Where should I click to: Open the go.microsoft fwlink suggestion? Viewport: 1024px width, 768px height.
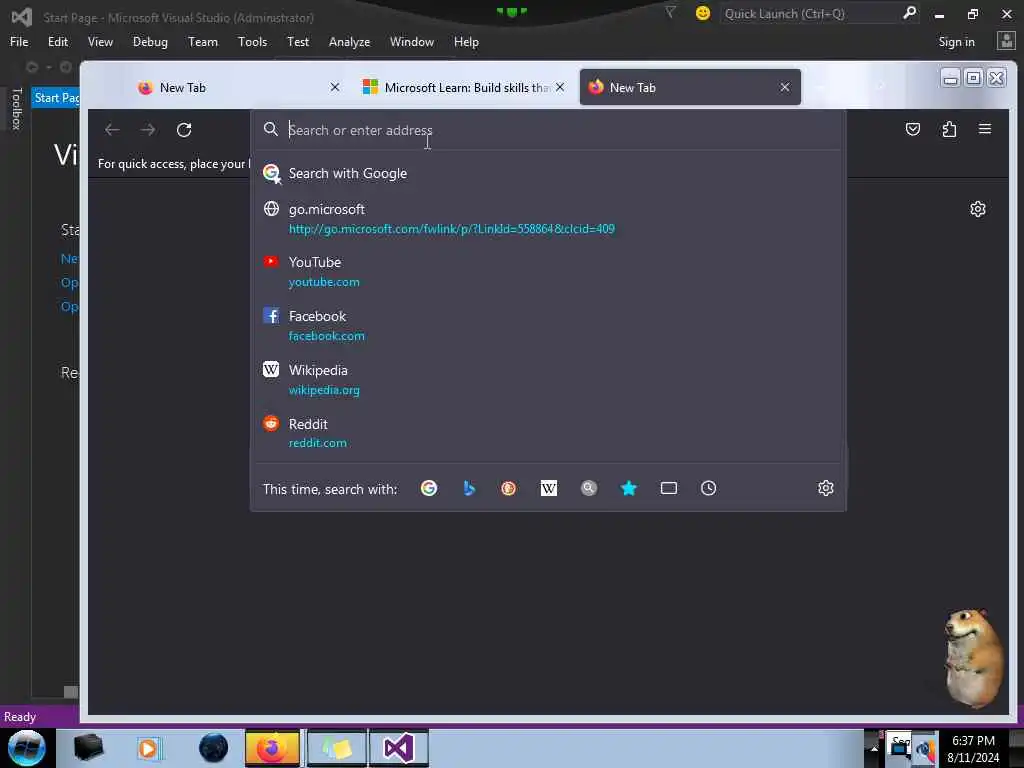548,219
